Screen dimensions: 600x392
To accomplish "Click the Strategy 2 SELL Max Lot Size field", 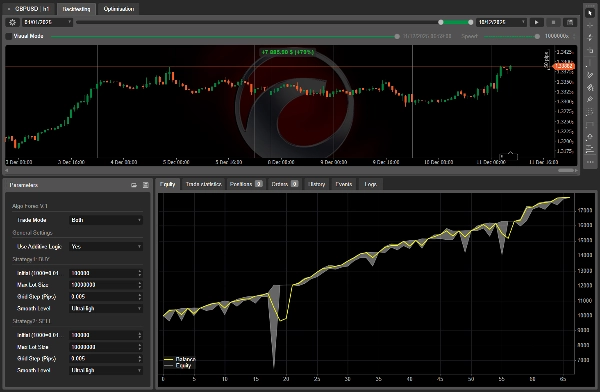I will click(x=106, y=347).
